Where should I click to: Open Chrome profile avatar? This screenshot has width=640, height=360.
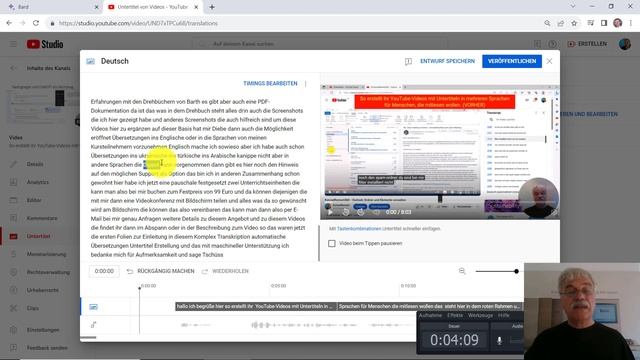click(x=618, y=23)
